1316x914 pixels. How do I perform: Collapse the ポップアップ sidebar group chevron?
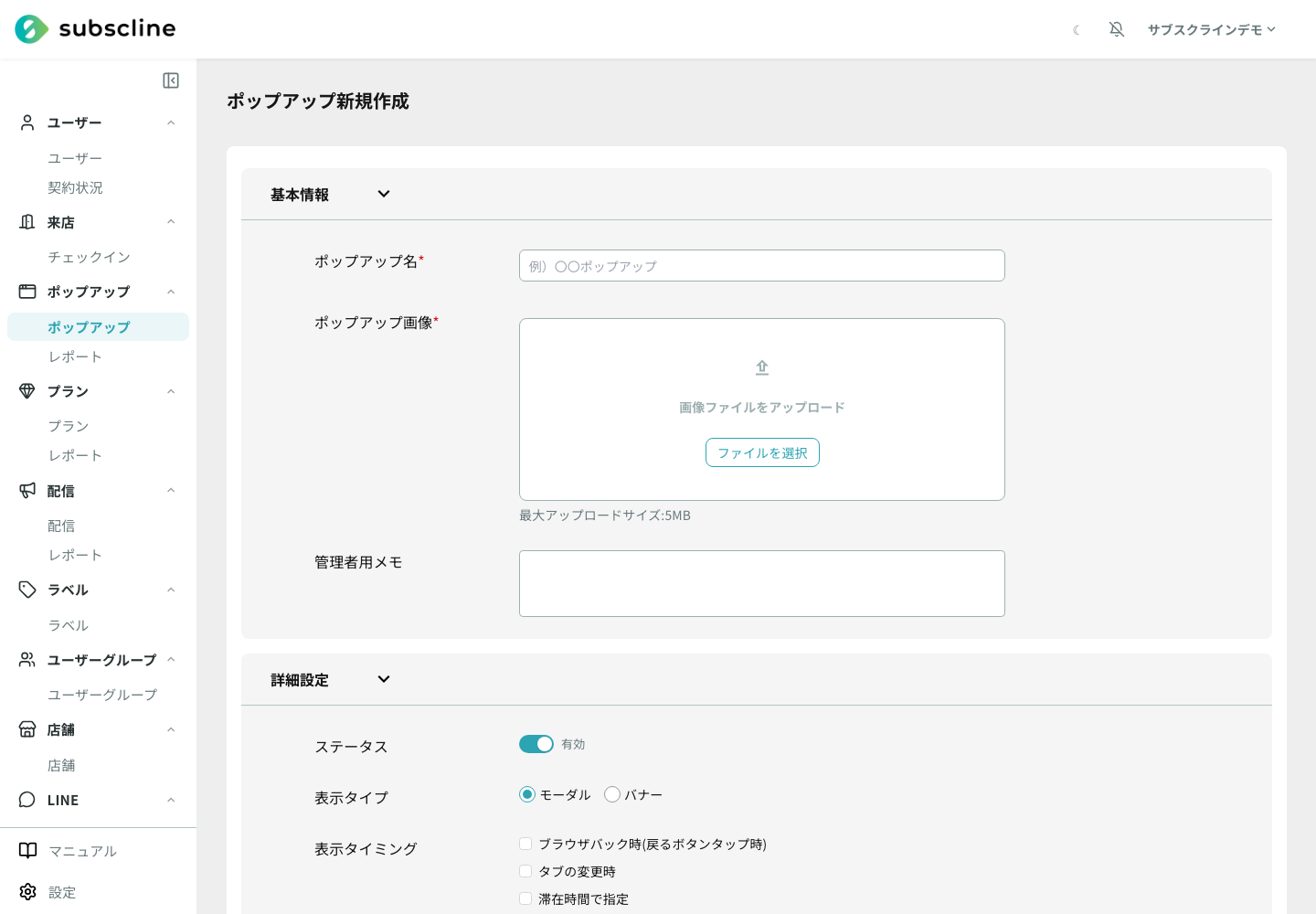click(x=171, y=292)
